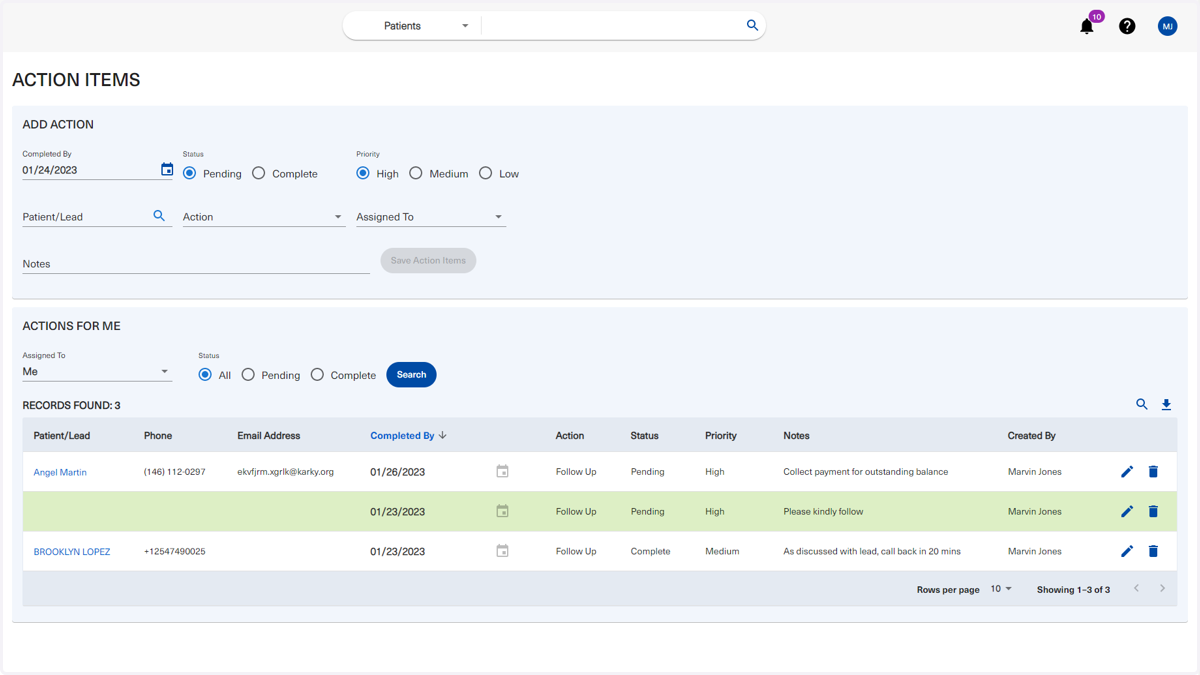Click the Phone column header
The image size is (1200, 675).
[158, 436]
